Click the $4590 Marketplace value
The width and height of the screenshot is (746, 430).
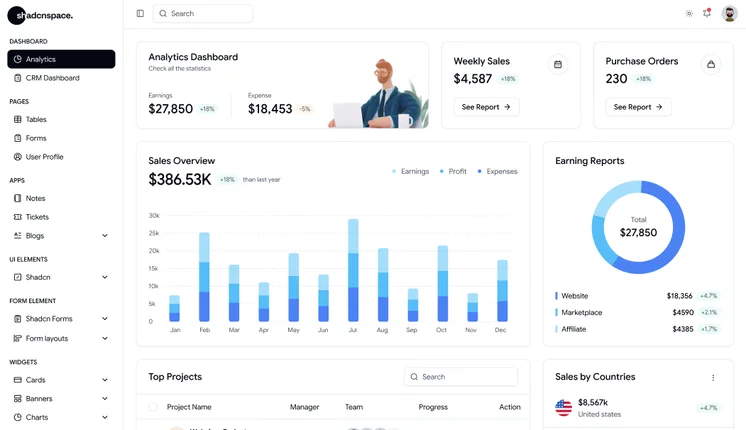pyautogui.click(x=683, y=313)
